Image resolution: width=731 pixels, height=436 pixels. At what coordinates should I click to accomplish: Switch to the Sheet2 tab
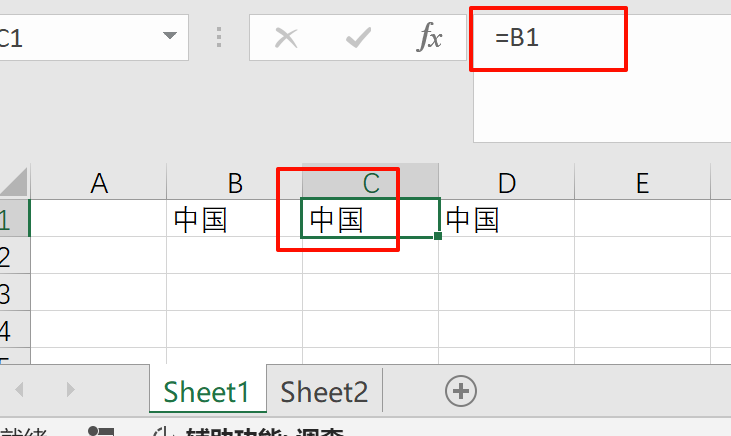pos(324,392)
